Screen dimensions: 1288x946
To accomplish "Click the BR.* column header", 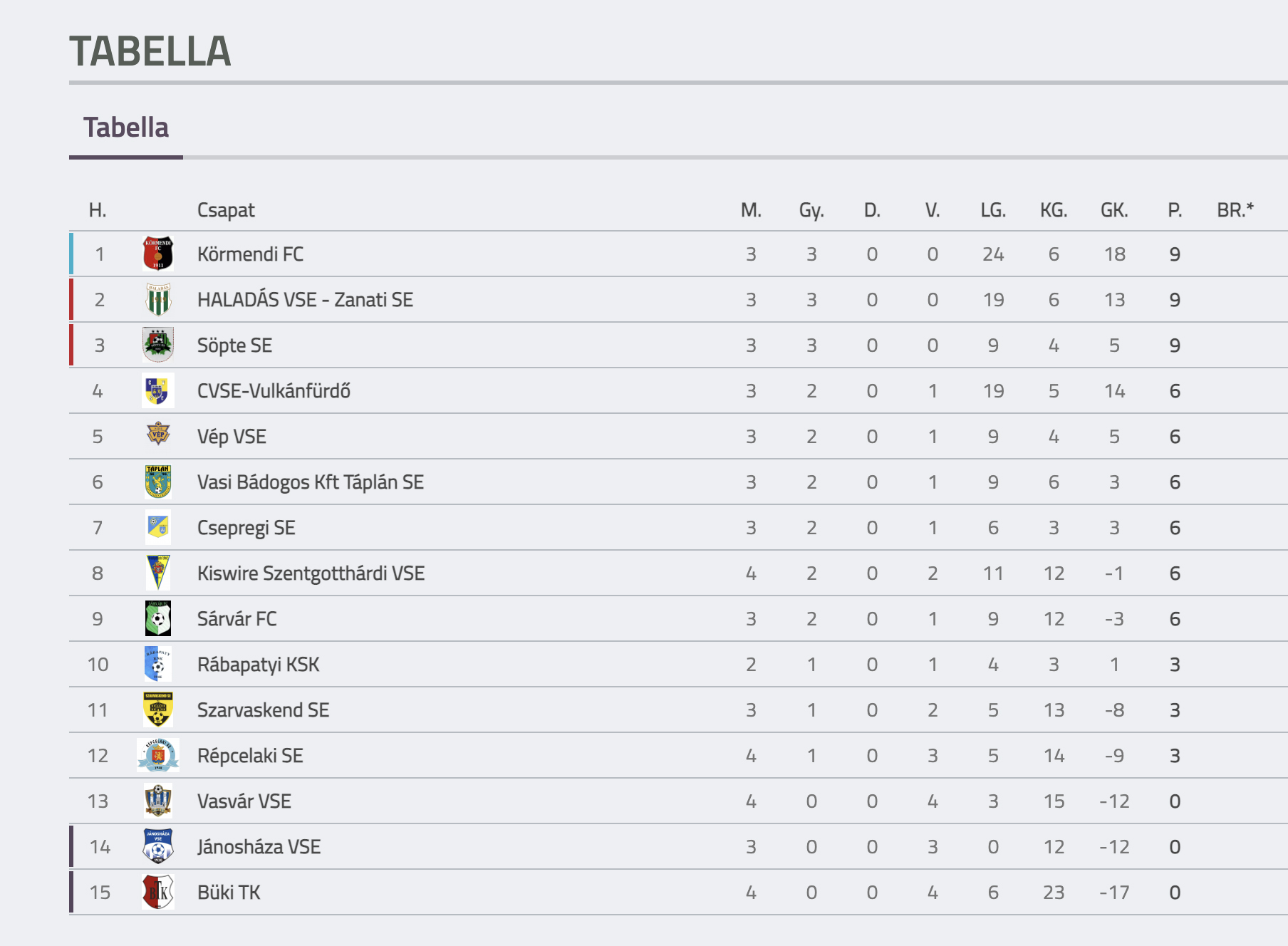I will tap(1235, 210).
